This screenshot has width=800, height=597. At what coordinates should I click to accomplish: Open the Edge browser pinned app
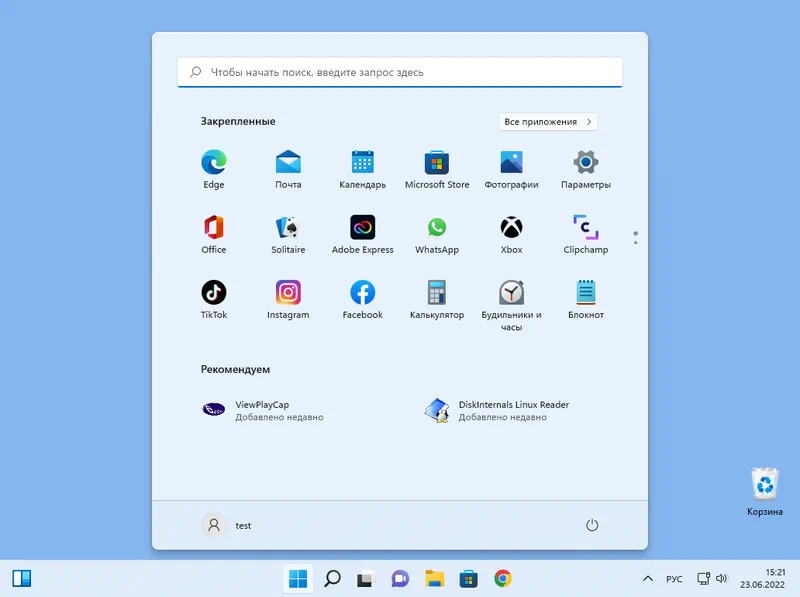tap(214, 169)
